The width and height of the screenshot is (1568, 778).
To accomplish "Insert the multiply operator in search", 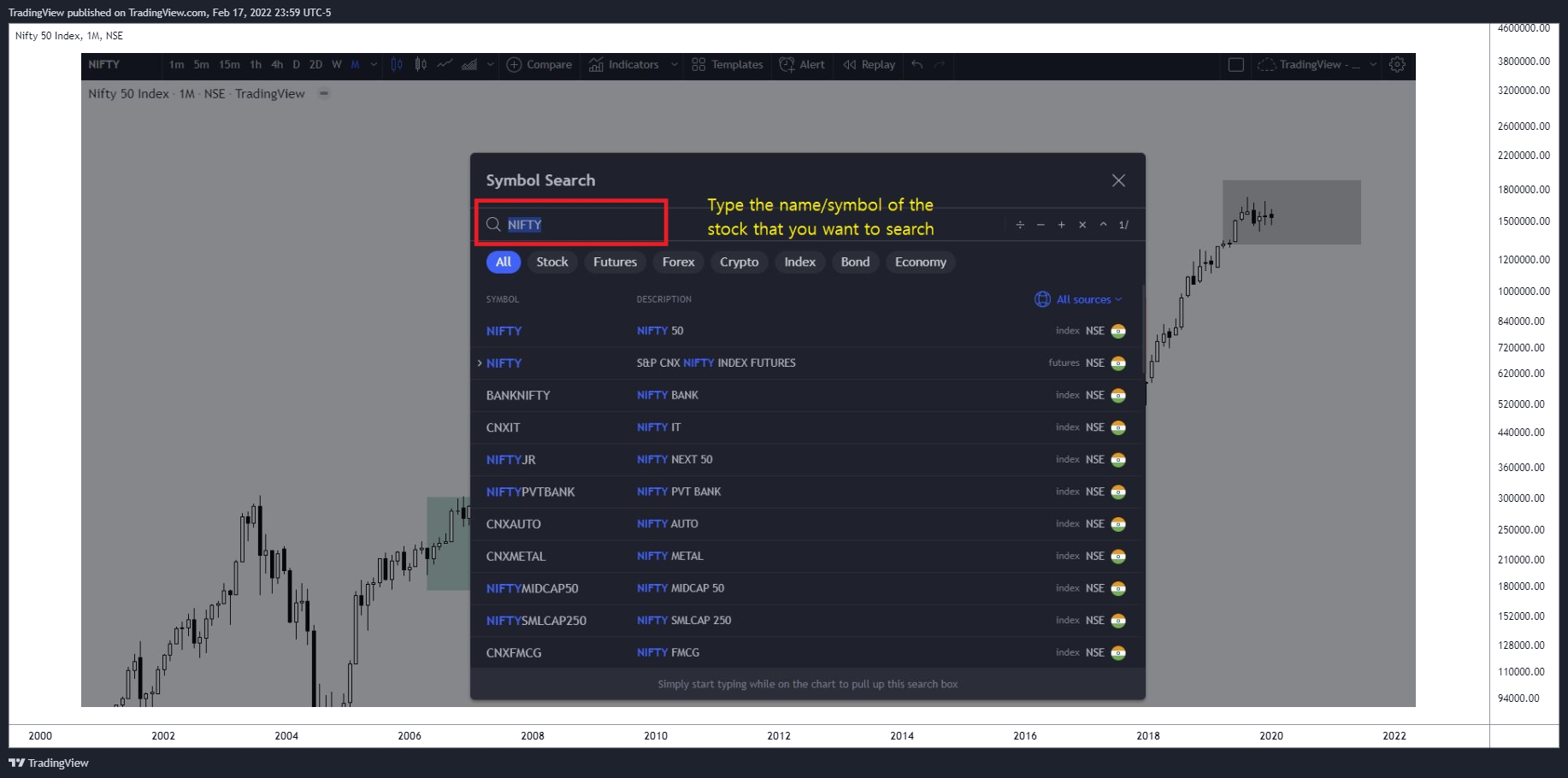I will [1082, 224].
